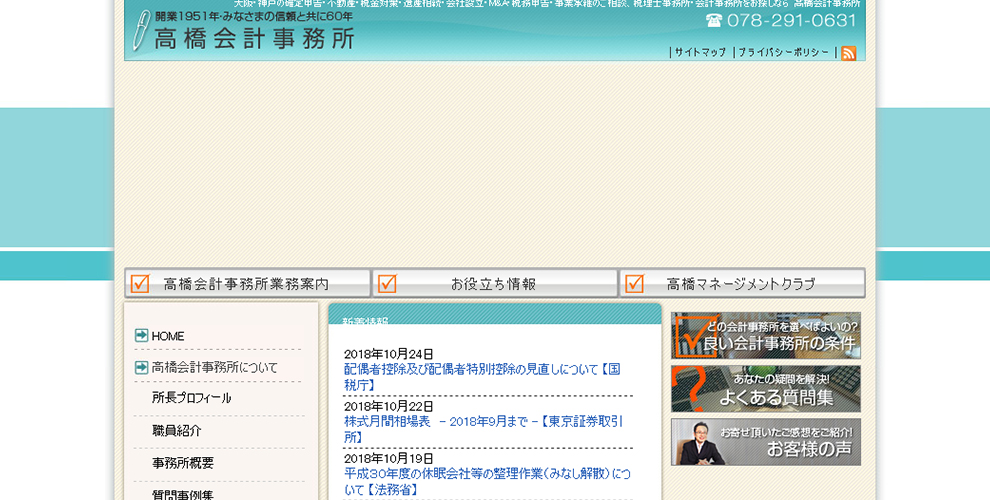
Task: Open 職員紹介 sidebar item
Action: pyautogui.click(x=177, y=431)
